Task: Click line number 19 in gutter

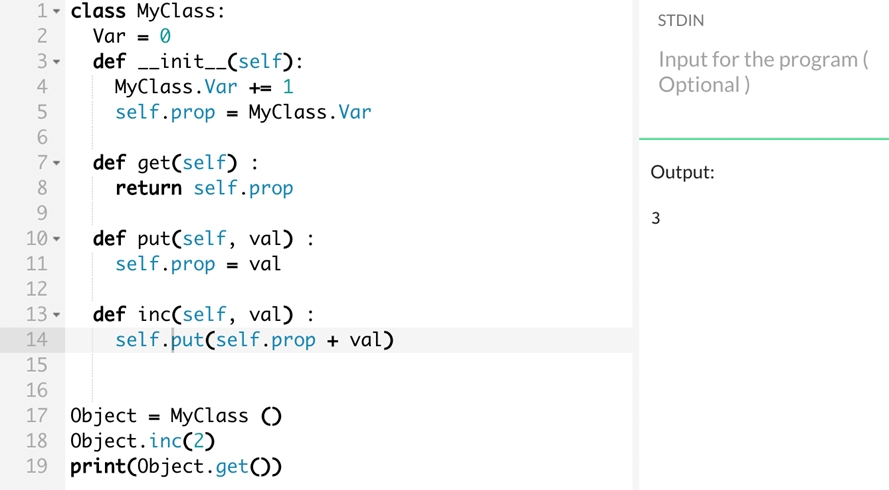Action: (36, 466)
